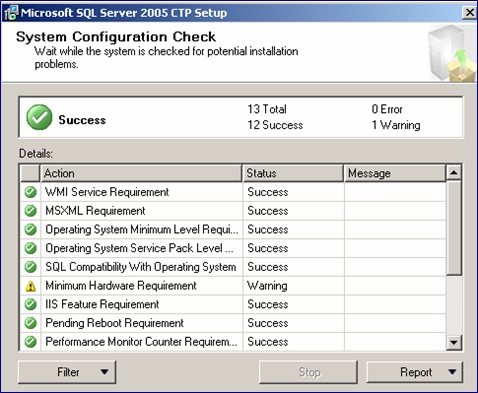
Task: Click status icon for Operating System Minimum Level row
Action: (x=30, y=229)
